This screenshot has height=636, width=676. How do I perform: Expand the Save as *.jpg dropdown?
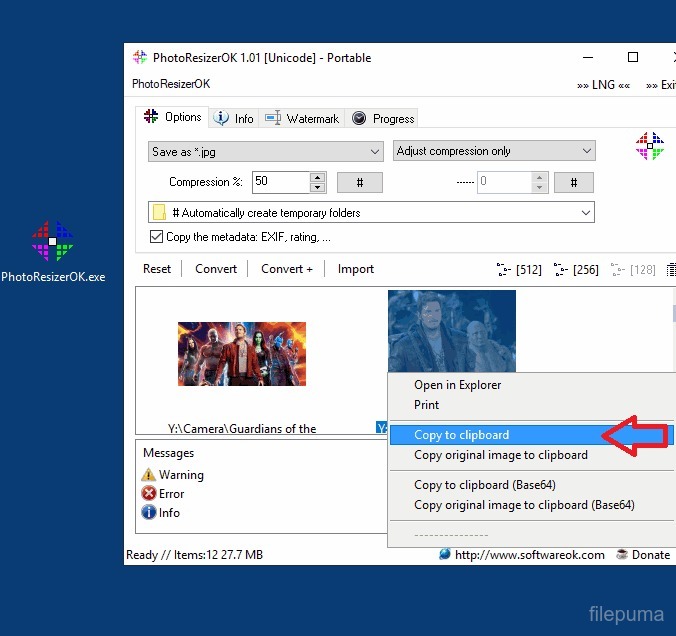pyautogui.click(x=375, y=152)
